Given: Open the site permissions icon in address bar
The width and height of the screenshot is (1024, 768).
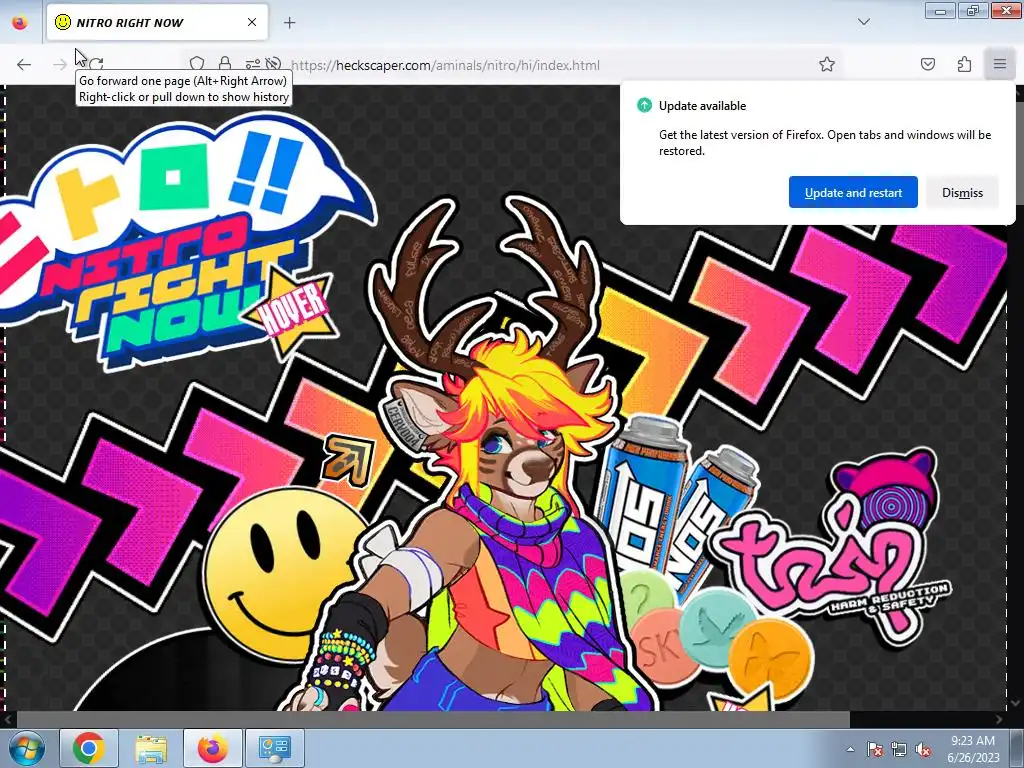Looking at the screenshot, I should tap(252, 64).
